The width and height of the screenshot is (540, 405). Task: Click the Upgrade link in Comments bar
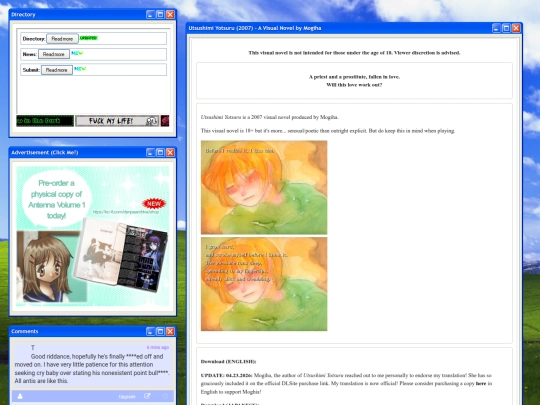tap(127, 397)
